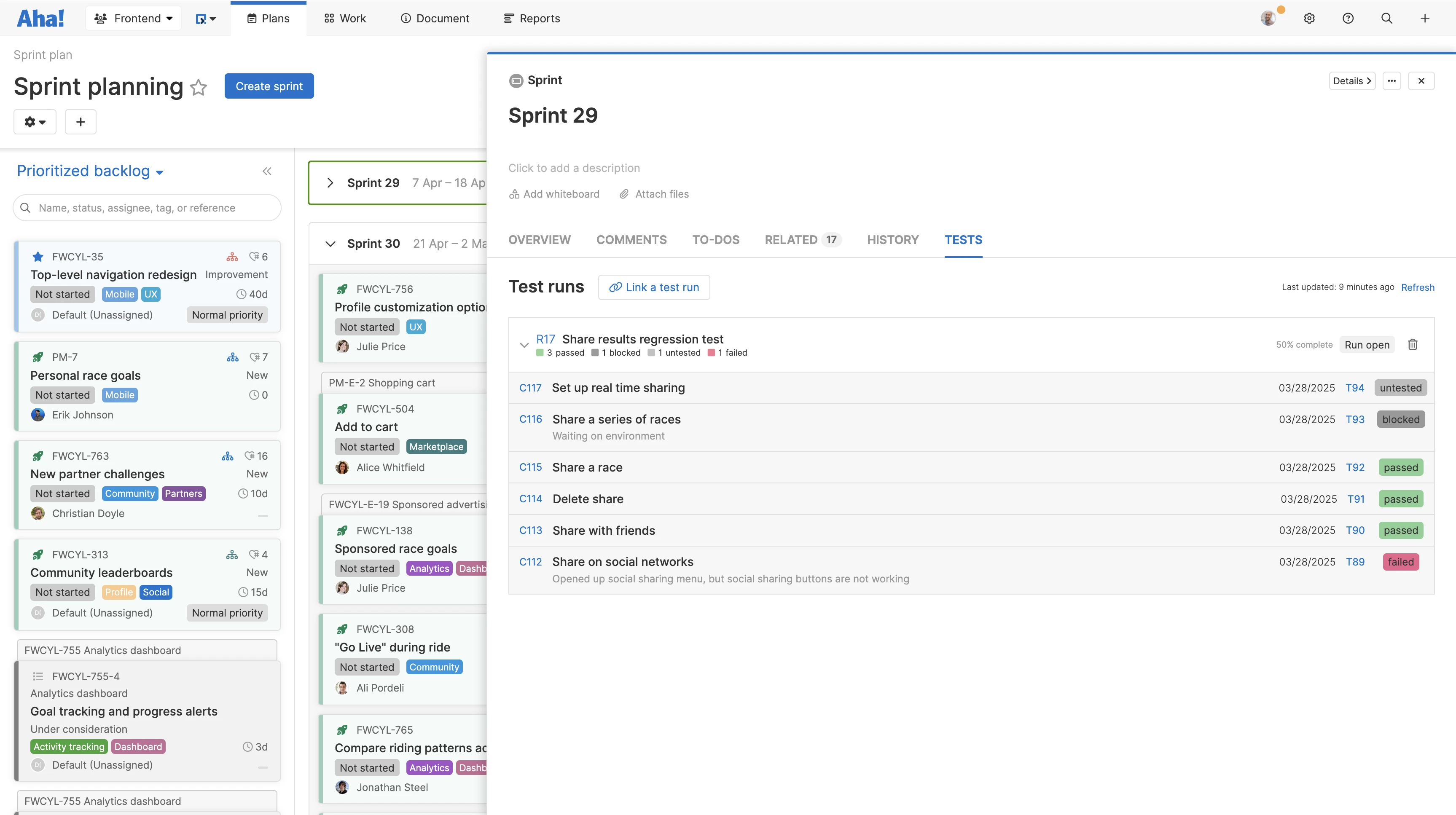Click the backlog search field
Viewport: 1456px width, 815px height.
(147, 208)
